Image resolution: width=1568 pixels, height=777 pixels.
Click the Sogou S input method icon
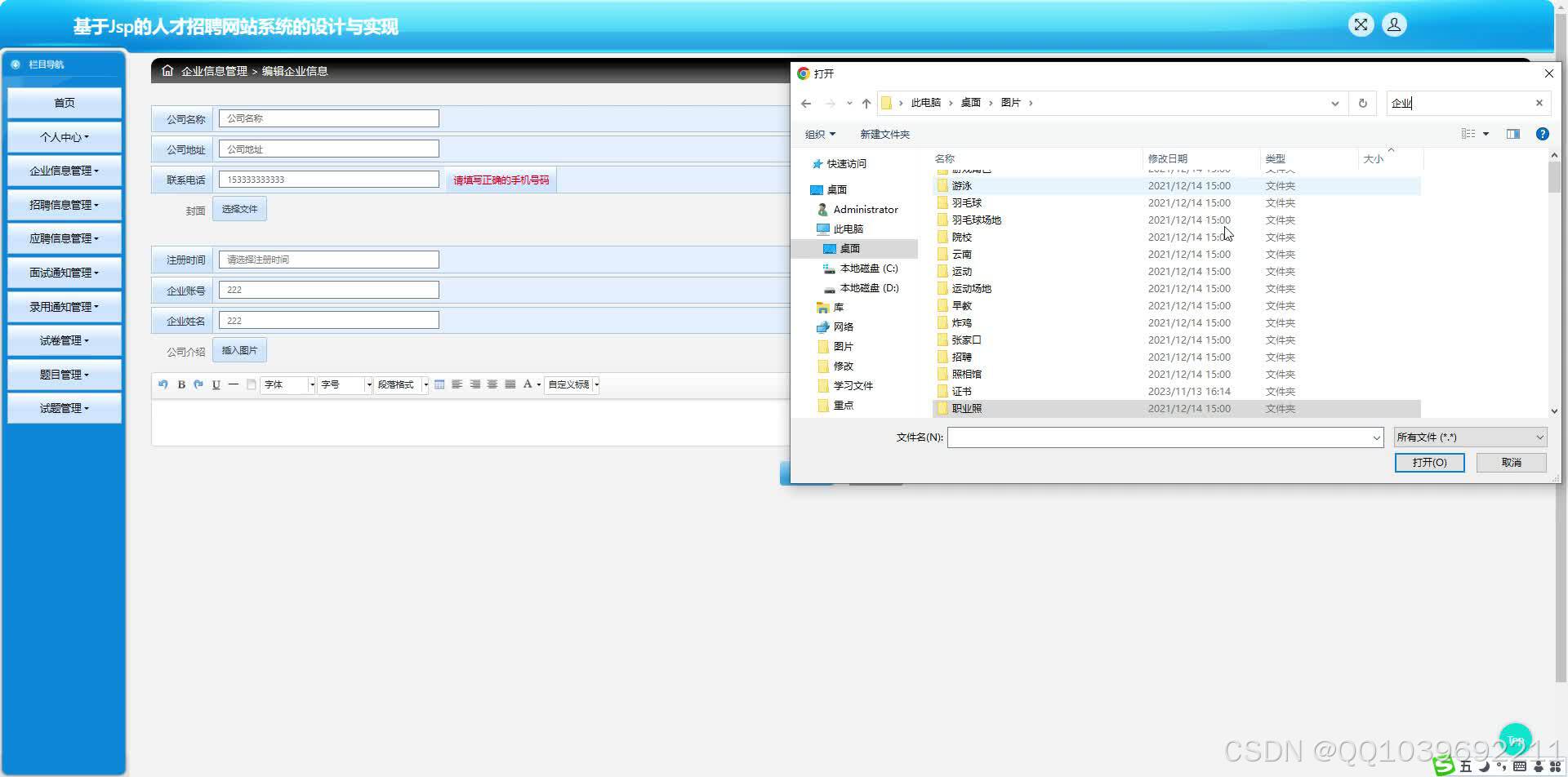pos(1444,766)
